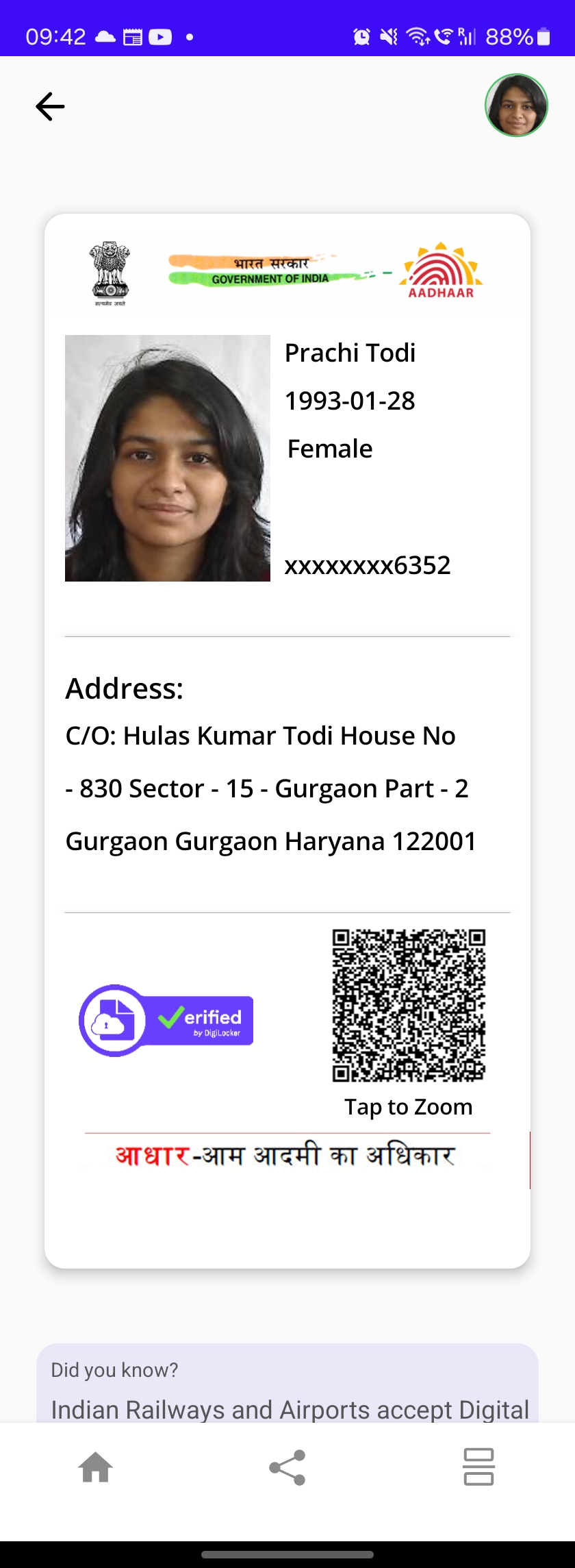This screenshot has width=575, height=1568.
Task: Tap the Share icon in bottom bar
Action: click(287, 1467)
